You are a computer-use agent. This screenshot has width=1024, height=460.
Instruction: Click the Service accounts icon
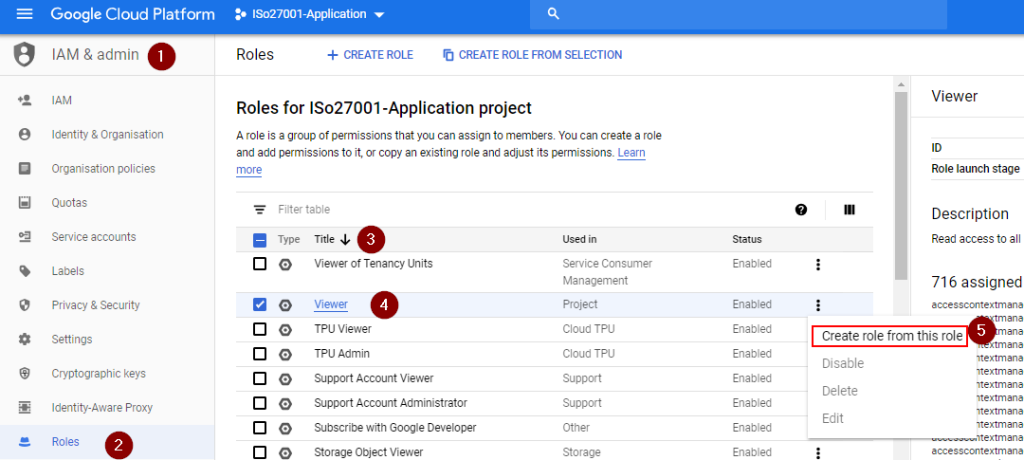pos(25,237)
